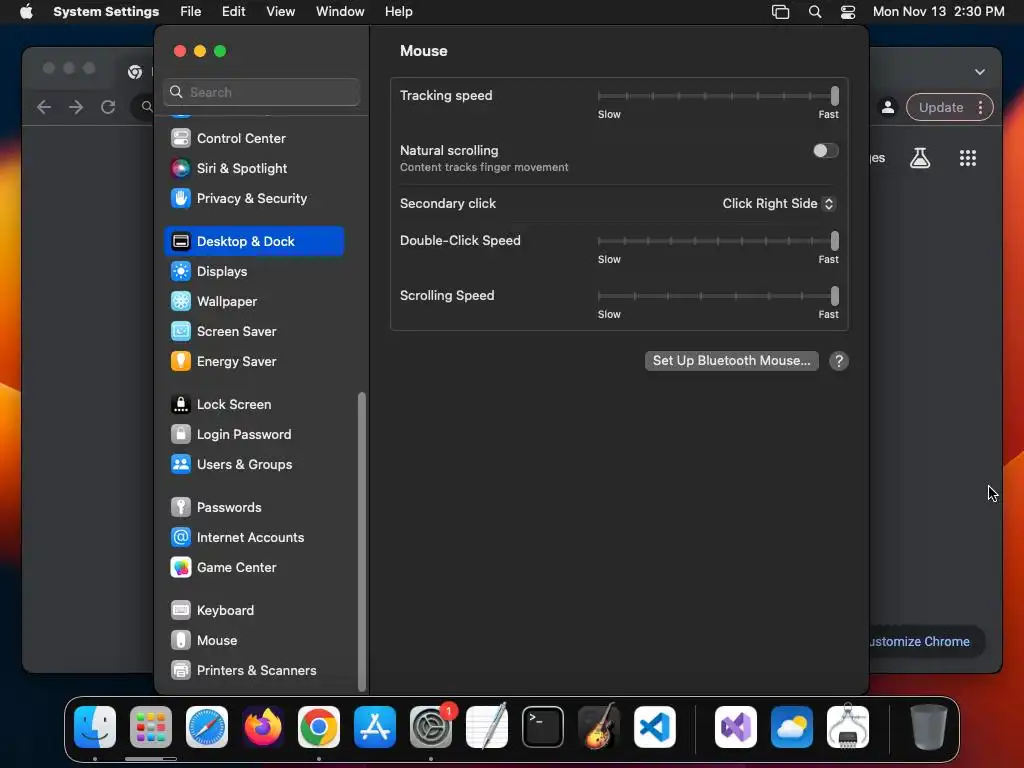1024x768 pixels.
Task: Open Chrome profile avatar icon
Action: click(x=888, y=108)
